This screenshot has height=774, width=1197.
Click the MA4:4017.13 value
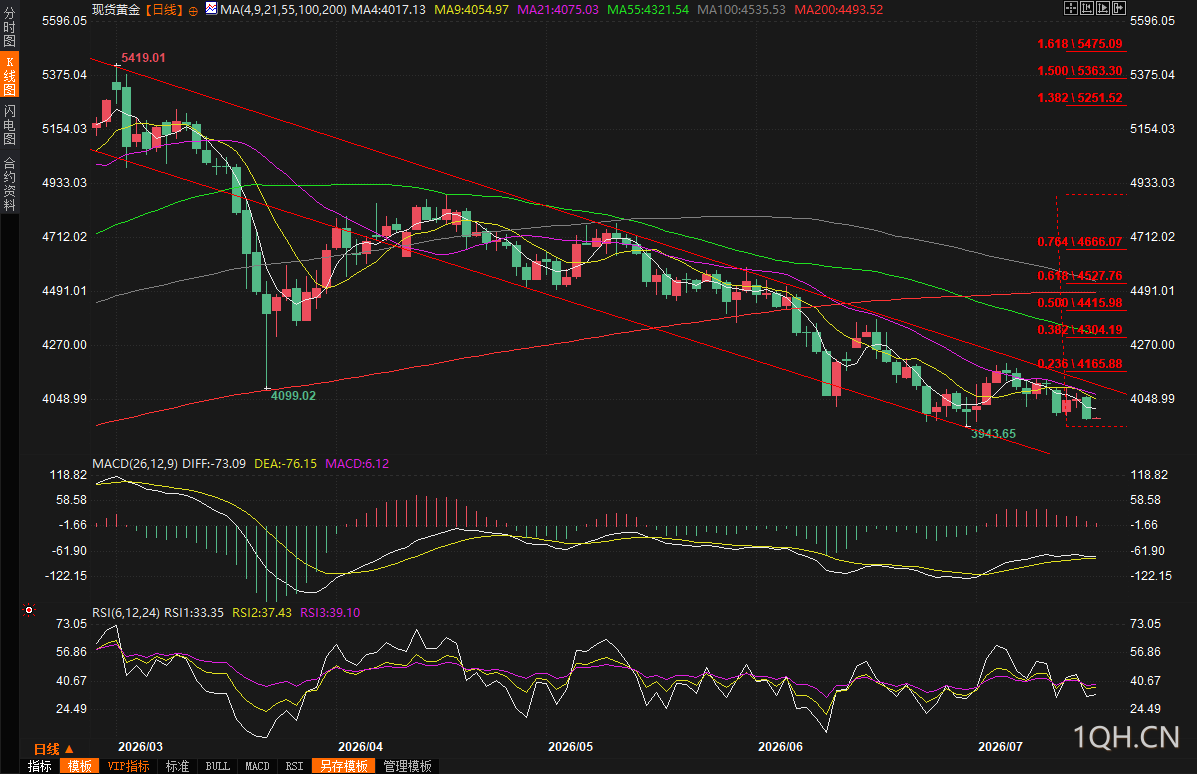pyautogui.click(x=389, y=10)
